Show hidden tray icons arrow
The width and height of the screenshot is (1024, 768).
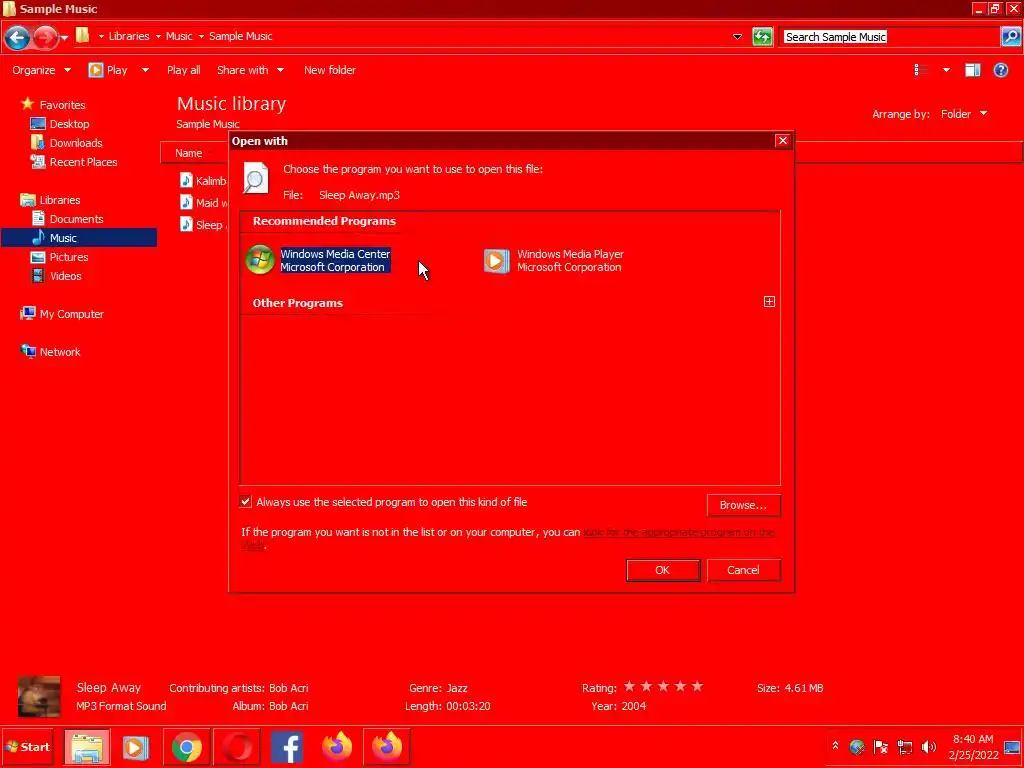point(835,746)
